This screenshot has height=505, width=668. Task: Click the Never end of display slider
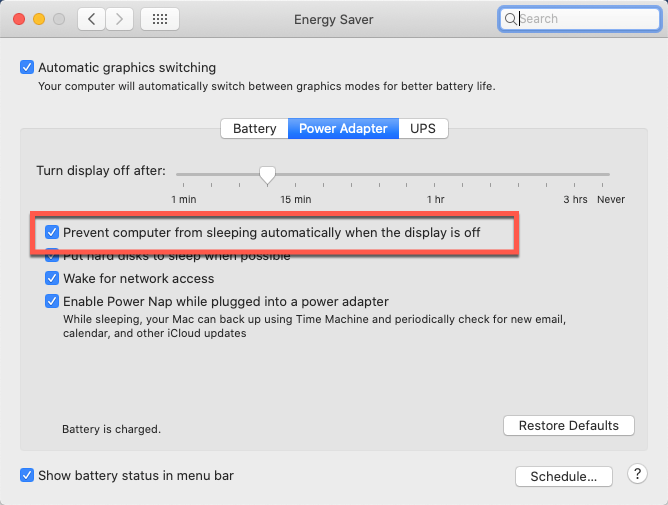609,175
